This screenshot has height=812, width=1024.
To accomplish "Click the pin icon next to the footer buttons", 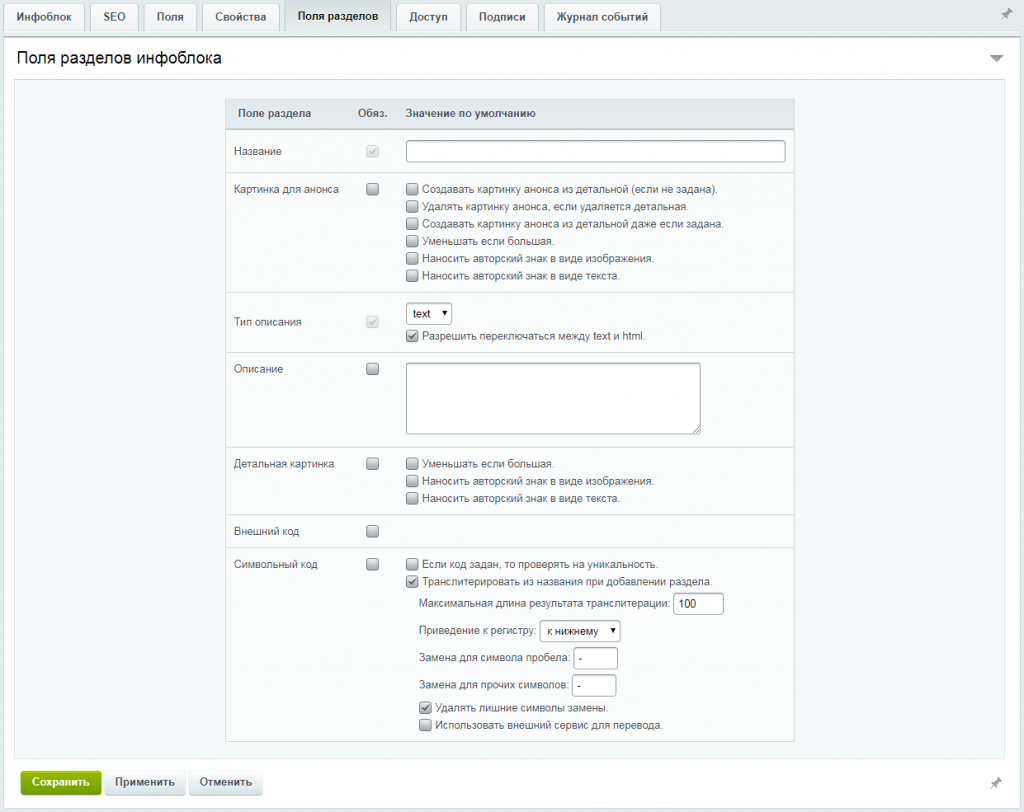I will pyautogui.click(x=995, y=783).
